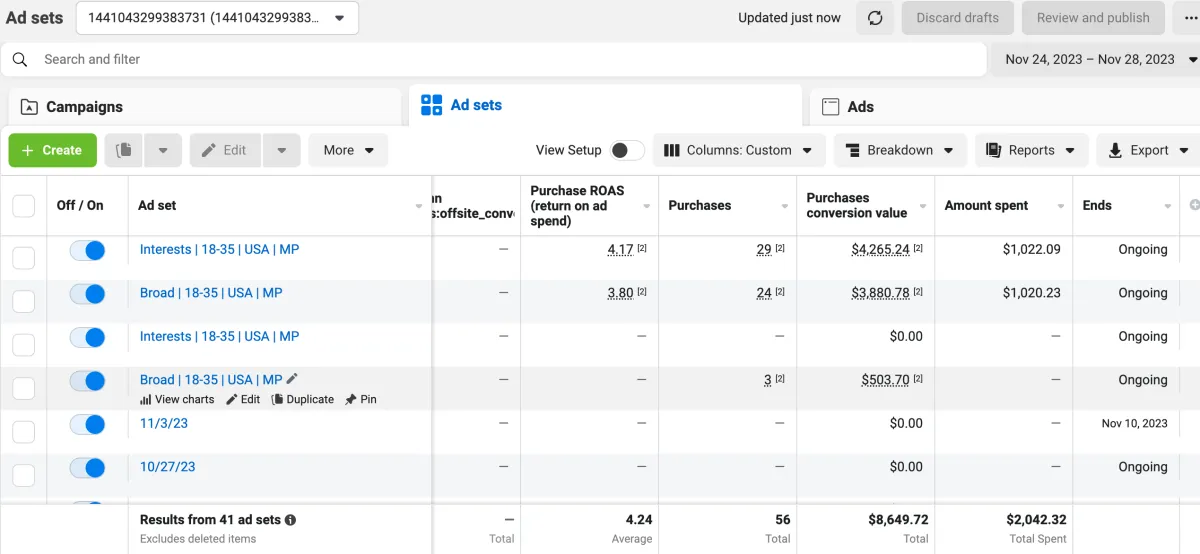Viewport: 1200px width, 554px height.
Task: Click the duplicate icon button in toolbar
Action: (124, 150)
